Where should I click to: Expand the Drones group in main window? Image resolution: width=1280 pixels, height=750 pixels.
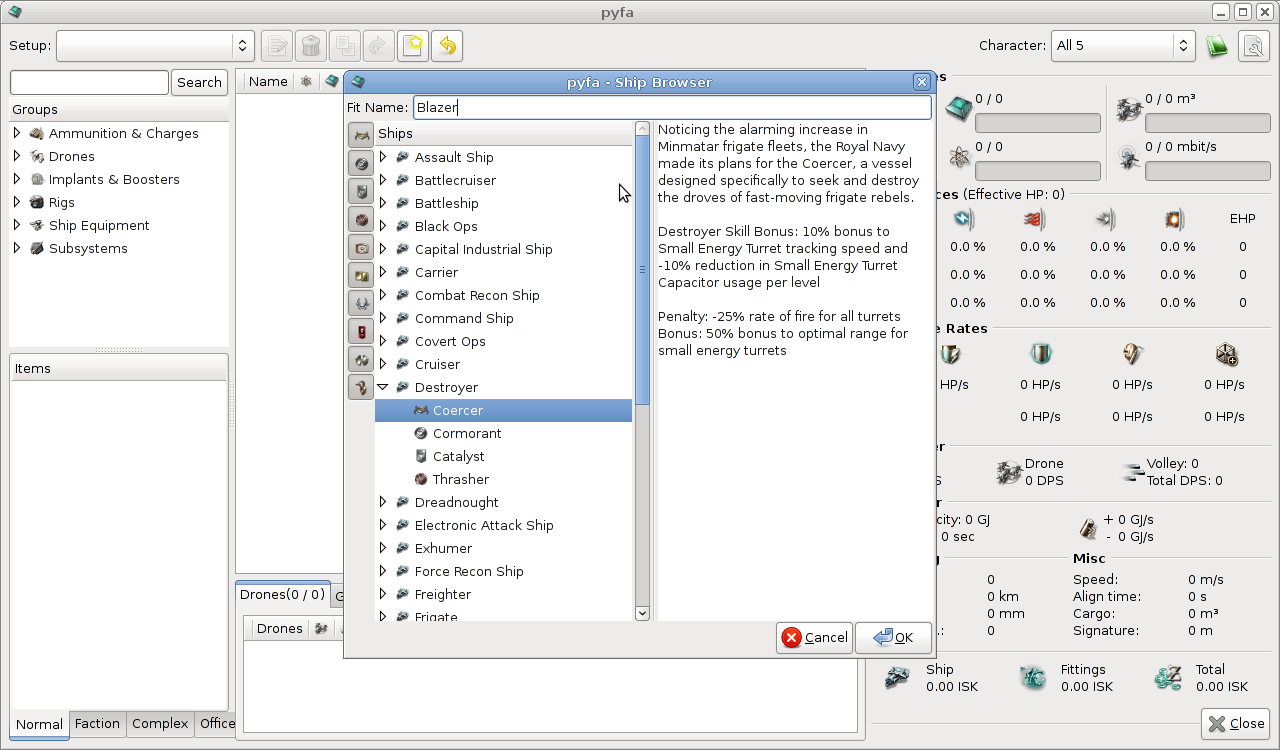pos(17,156)
